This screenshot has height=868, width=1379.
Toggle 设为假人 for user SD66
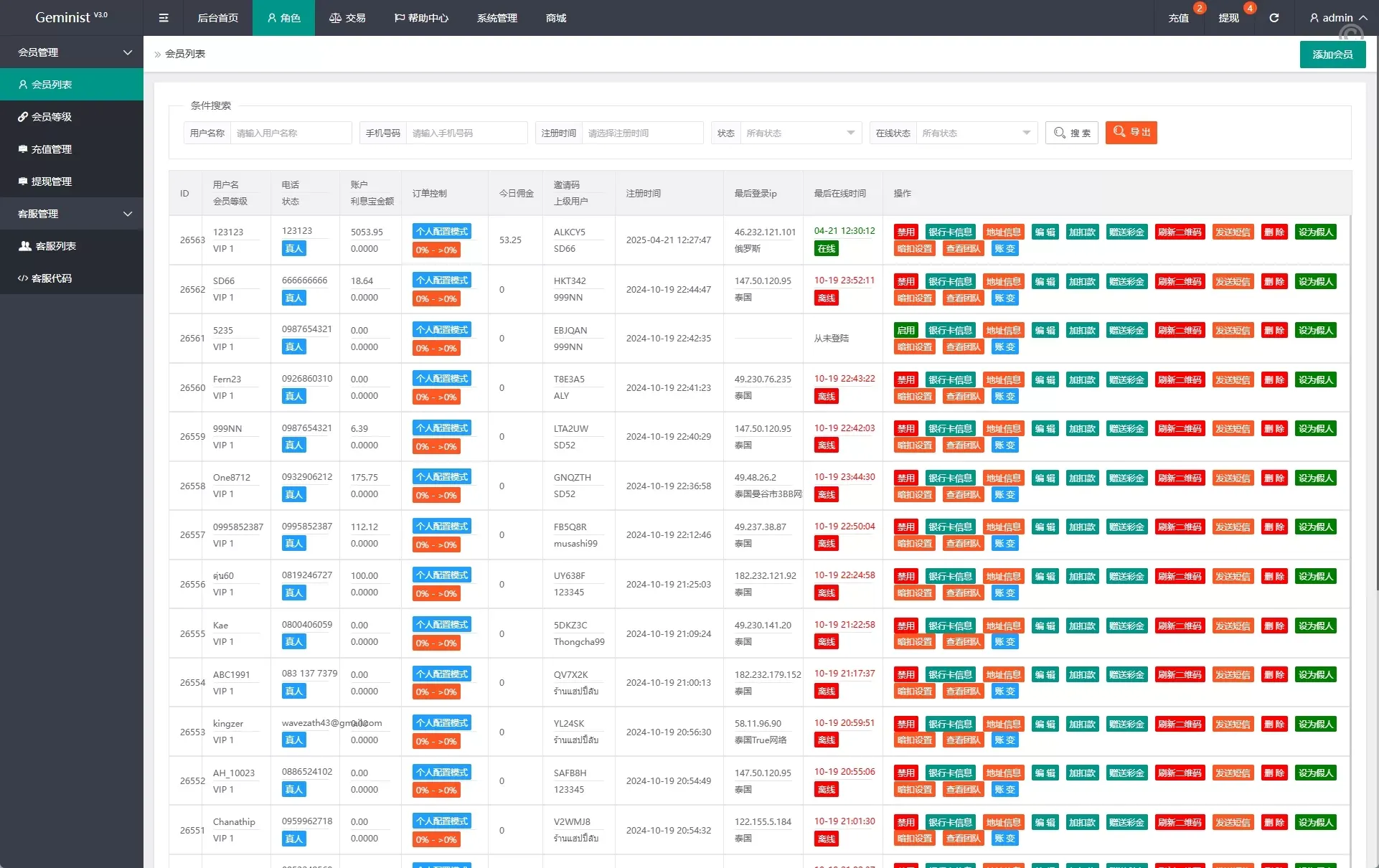point(1315,282)
